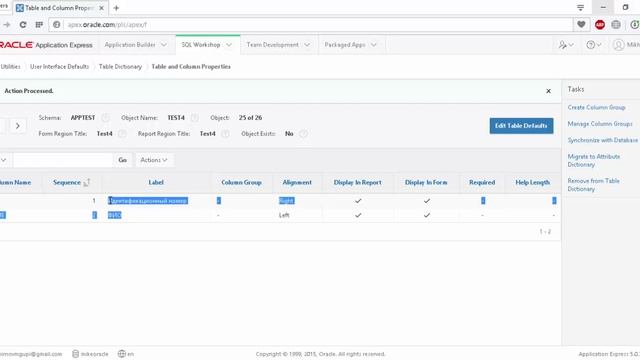The width and height of the screenshot is (640, 360).
Task: Click Display In Form checkmark in Left row
Action: click(x=427, y=215)
